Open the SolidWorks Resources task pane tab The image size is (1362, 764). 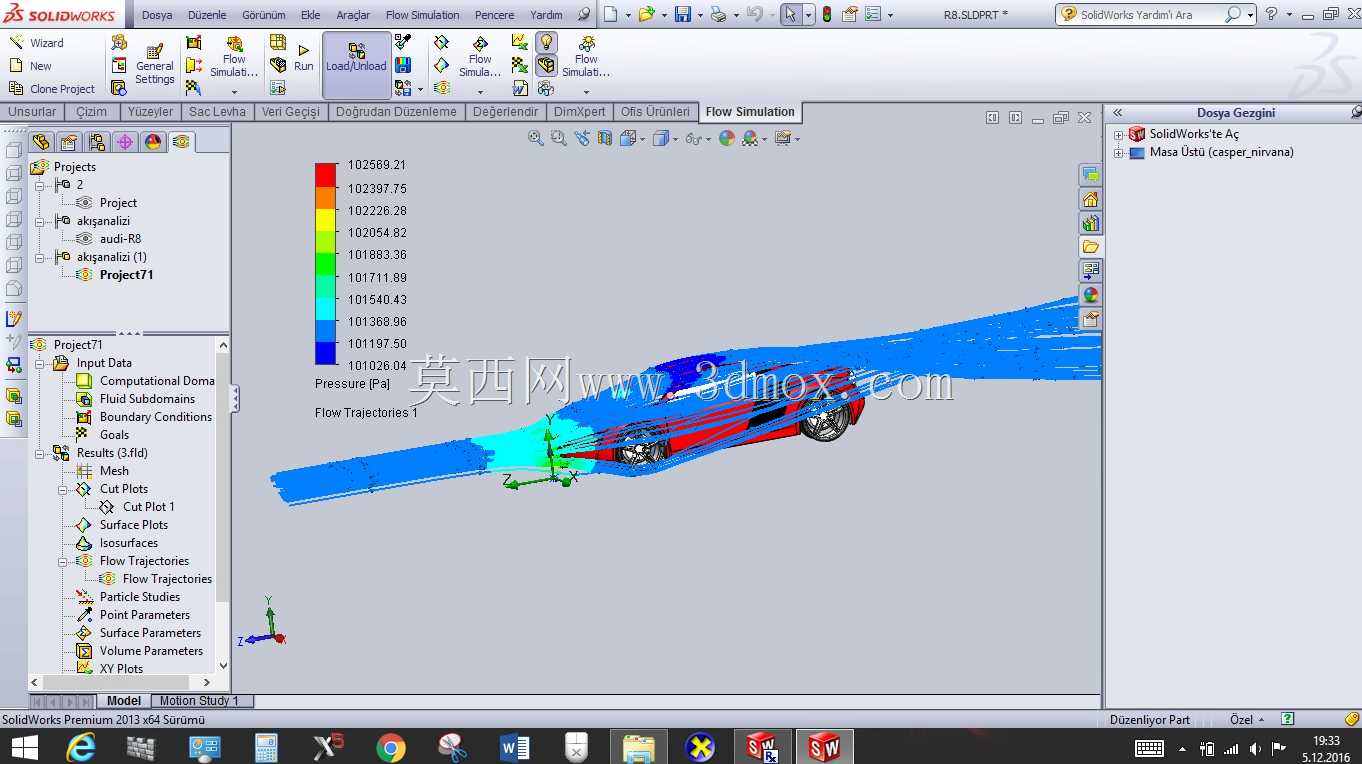pos(1091,199)
